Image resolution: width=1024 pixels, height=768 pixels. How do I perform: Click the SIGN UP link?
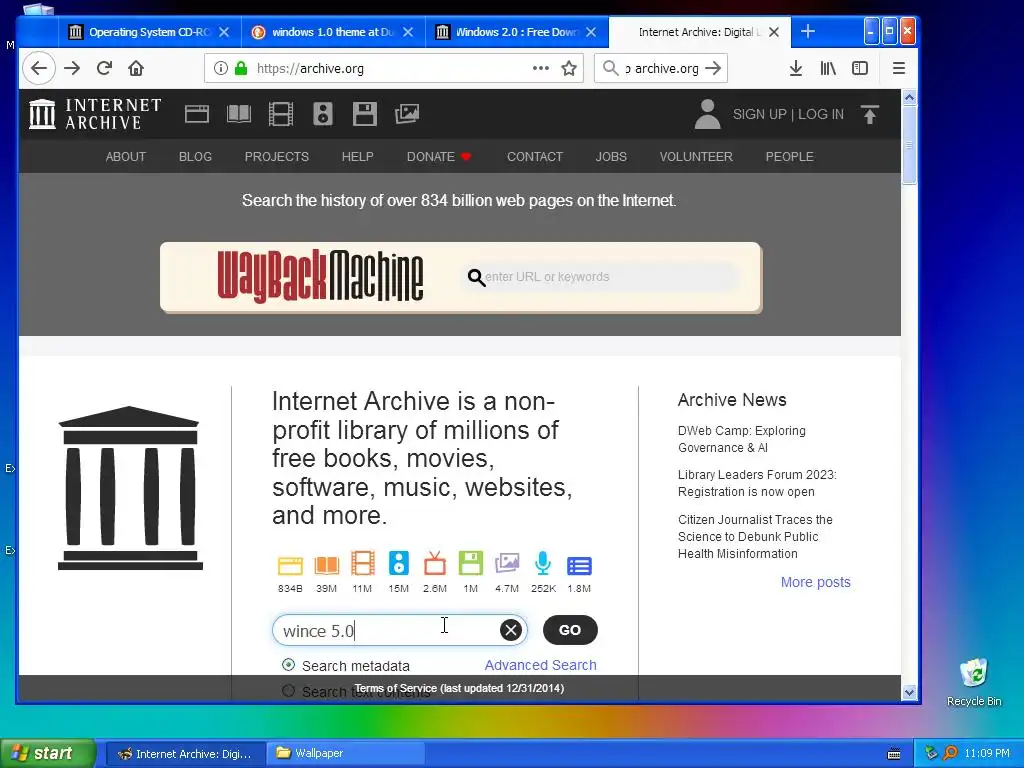(x=760, y=114)
